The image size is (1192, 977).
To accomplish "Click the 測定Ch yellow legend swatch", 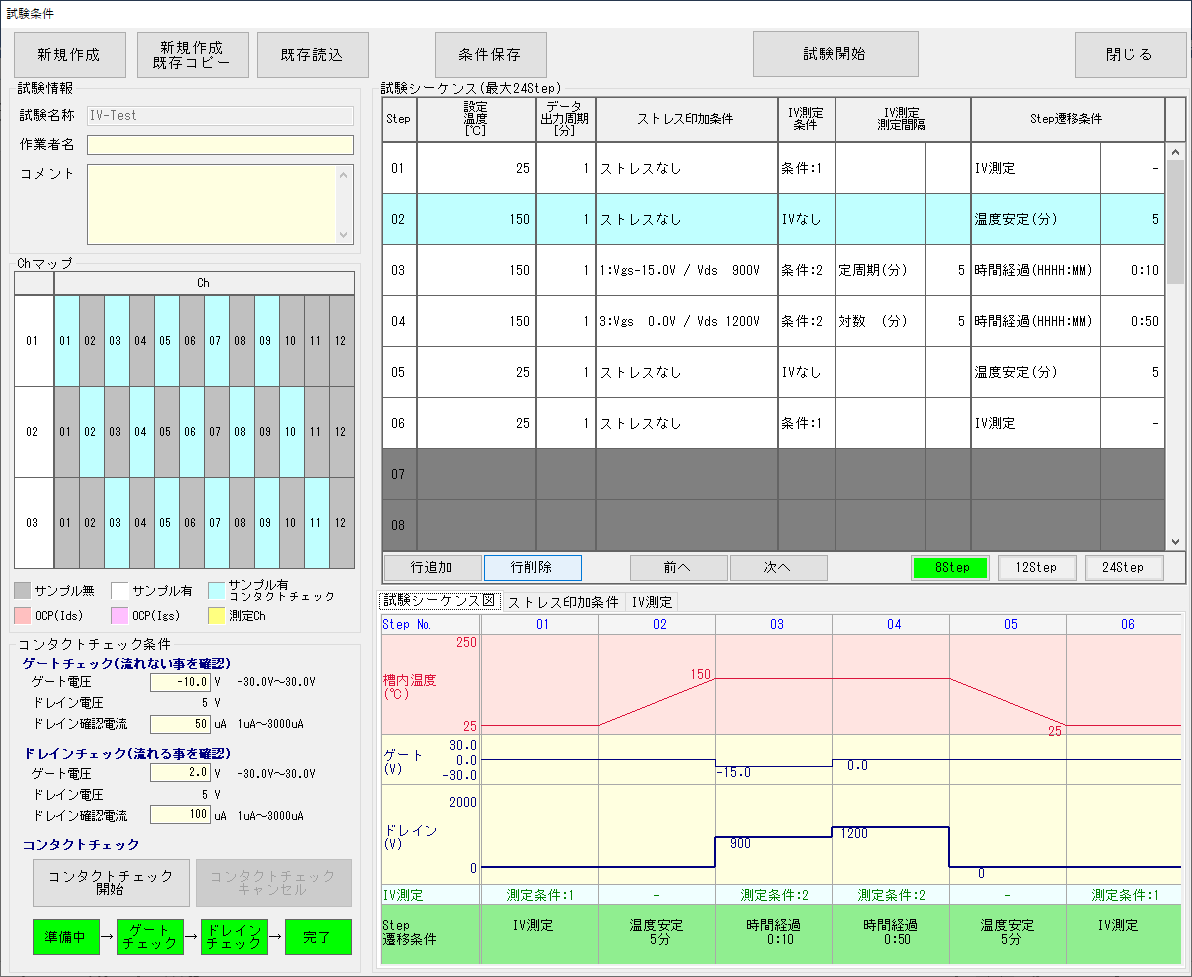I will pos(217,615).
